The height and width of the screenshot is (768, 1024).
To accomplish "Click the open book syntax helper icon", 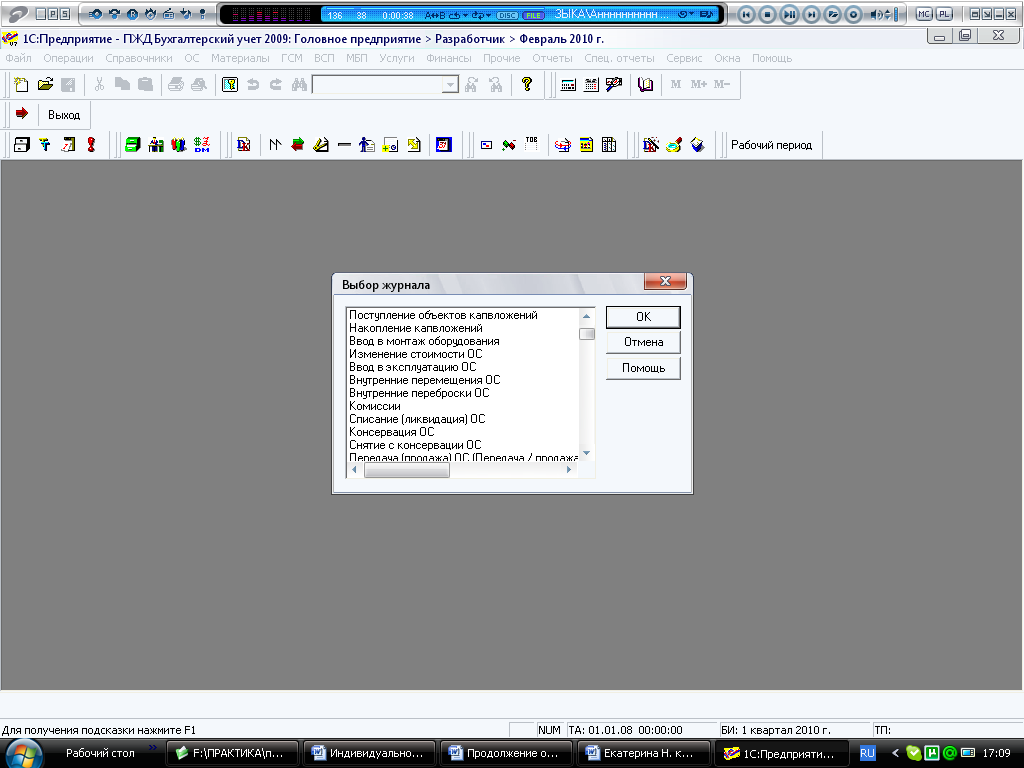I will 645,84.
